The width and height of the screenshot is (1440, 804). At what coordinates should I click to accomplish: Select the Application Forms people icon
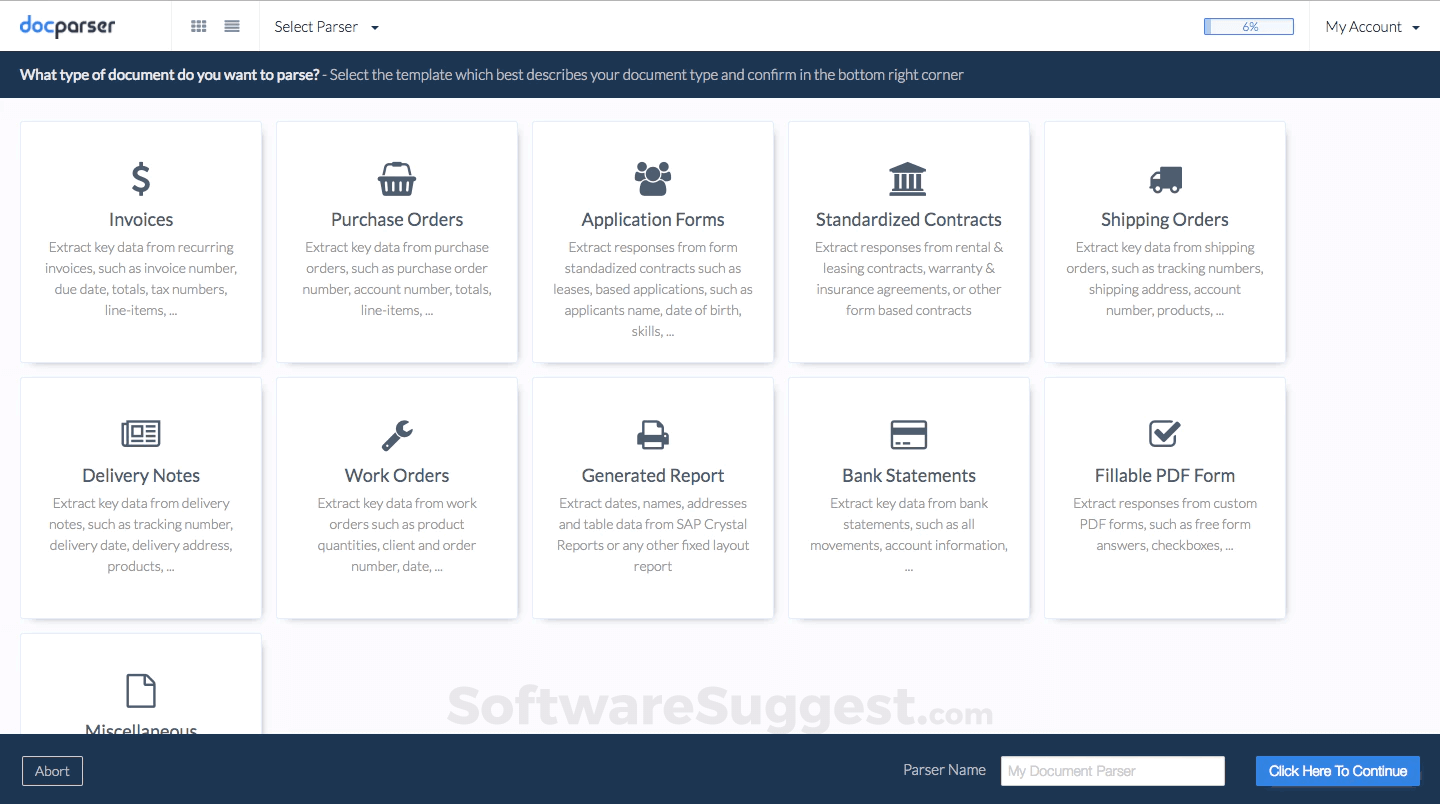(652, 179)
